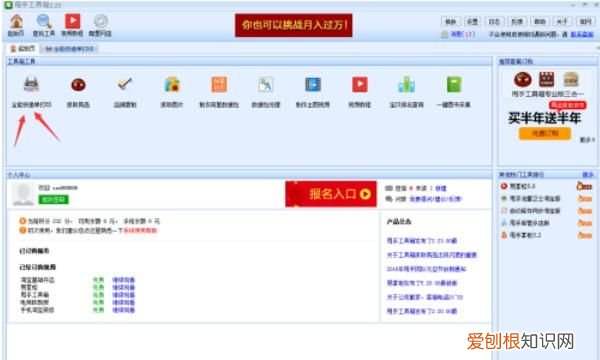Click the red link in the first-use tip line
Viewport: 600px width, 360px height.
(x=140, y=230)
